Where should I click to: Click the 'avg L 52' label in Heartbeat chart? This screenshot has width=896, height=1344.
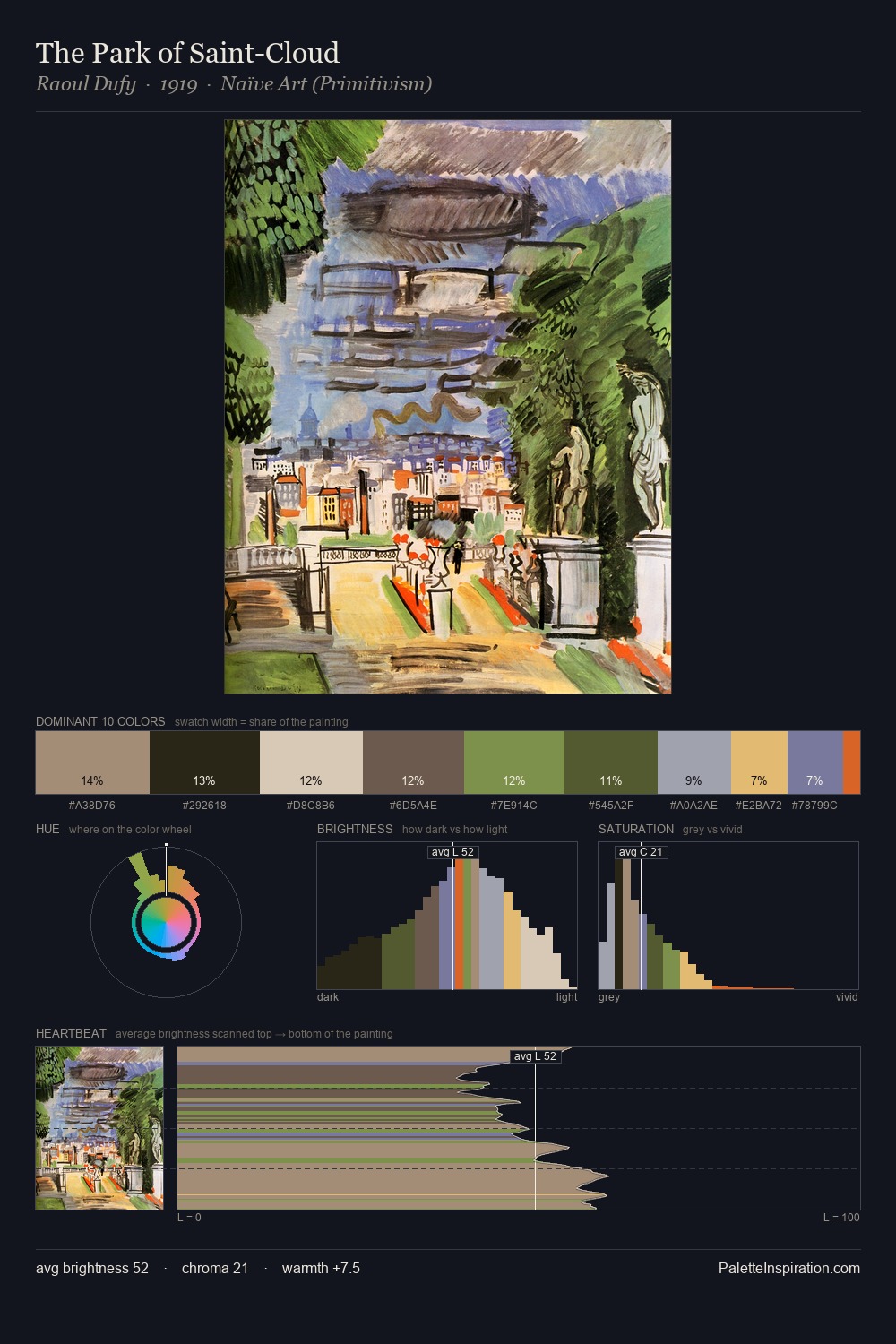[535, 1056]
